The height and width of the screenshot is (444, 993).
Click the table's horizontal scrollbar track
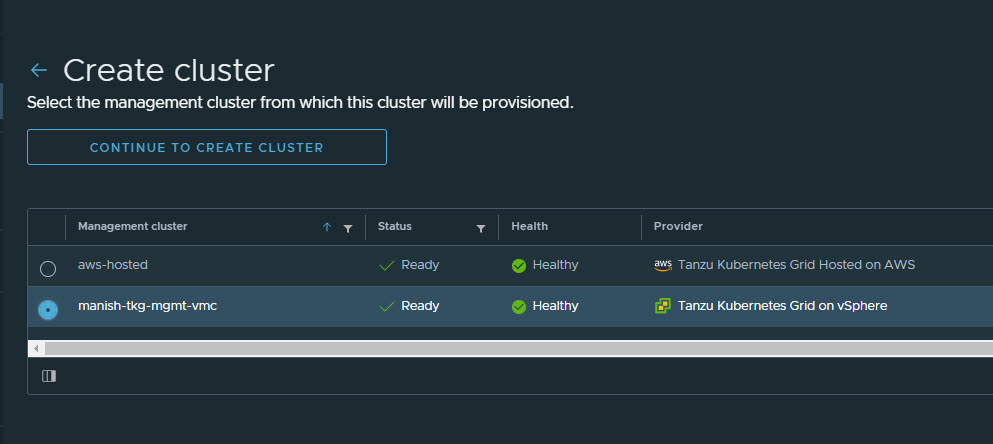tap(500, 348)
